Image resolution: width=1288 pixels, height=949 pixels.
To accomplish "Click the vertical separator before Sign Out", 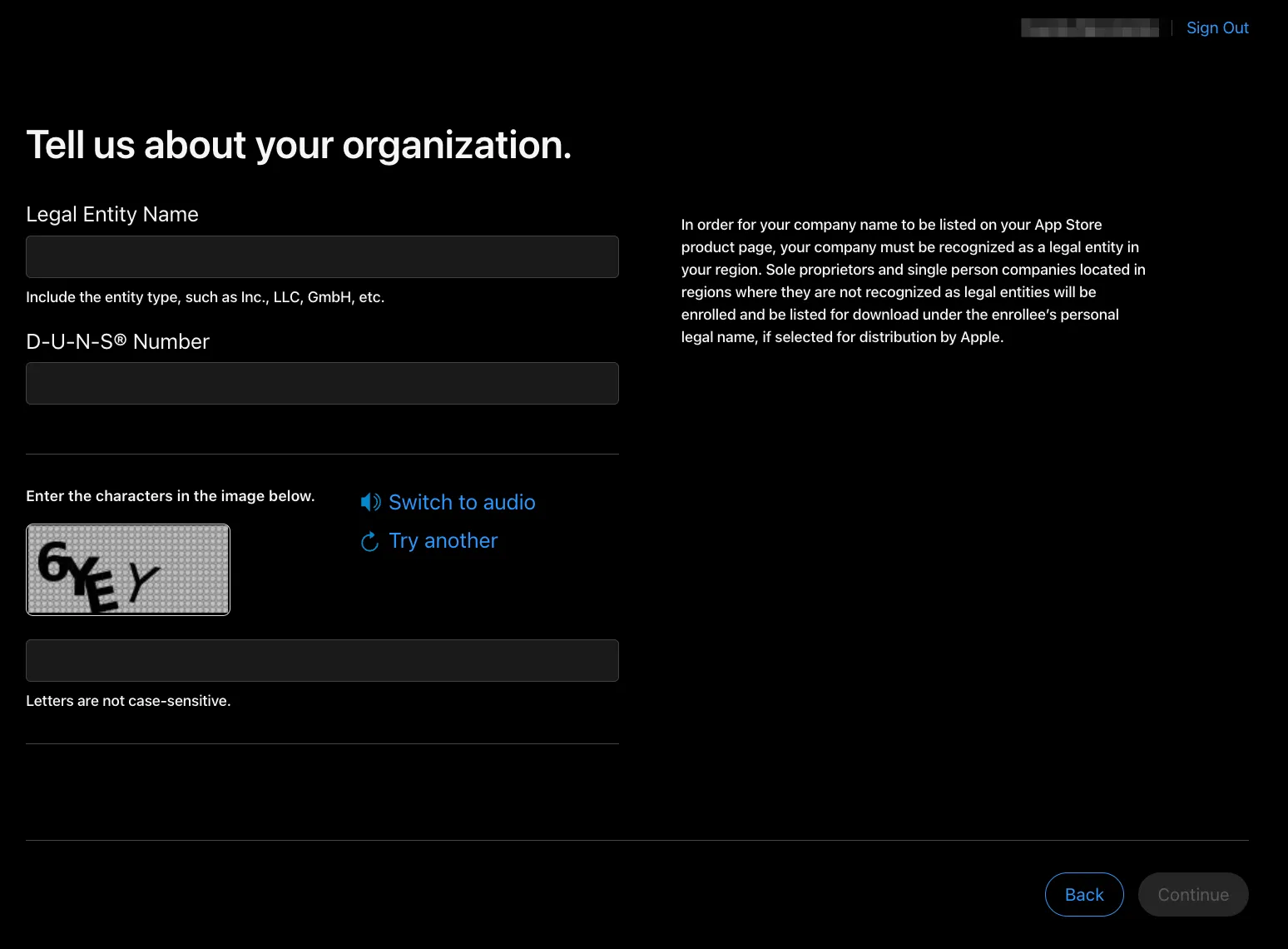I will click(x=1172, y=27).
